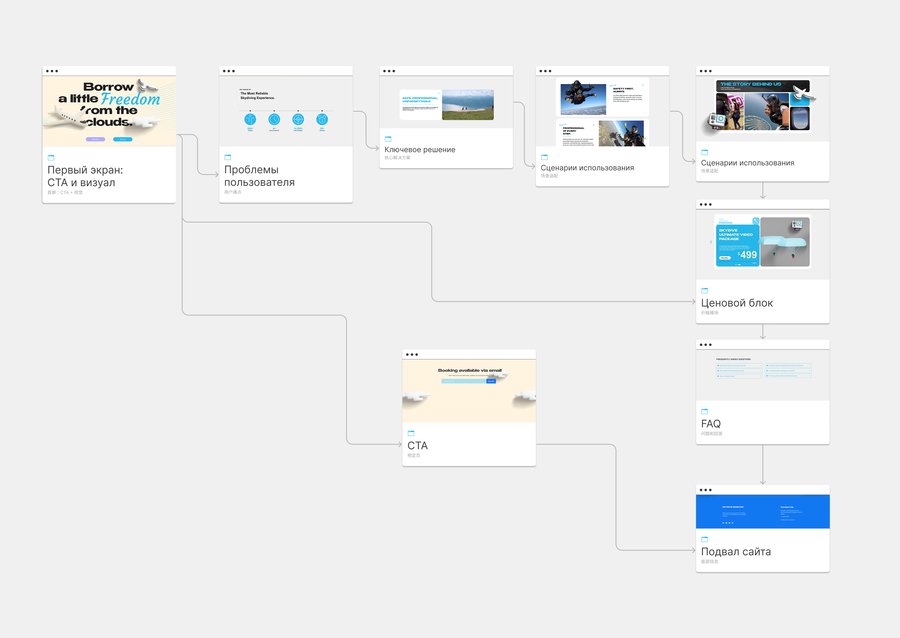Click page icon above Проблемы пользователя label

(228, 157)
